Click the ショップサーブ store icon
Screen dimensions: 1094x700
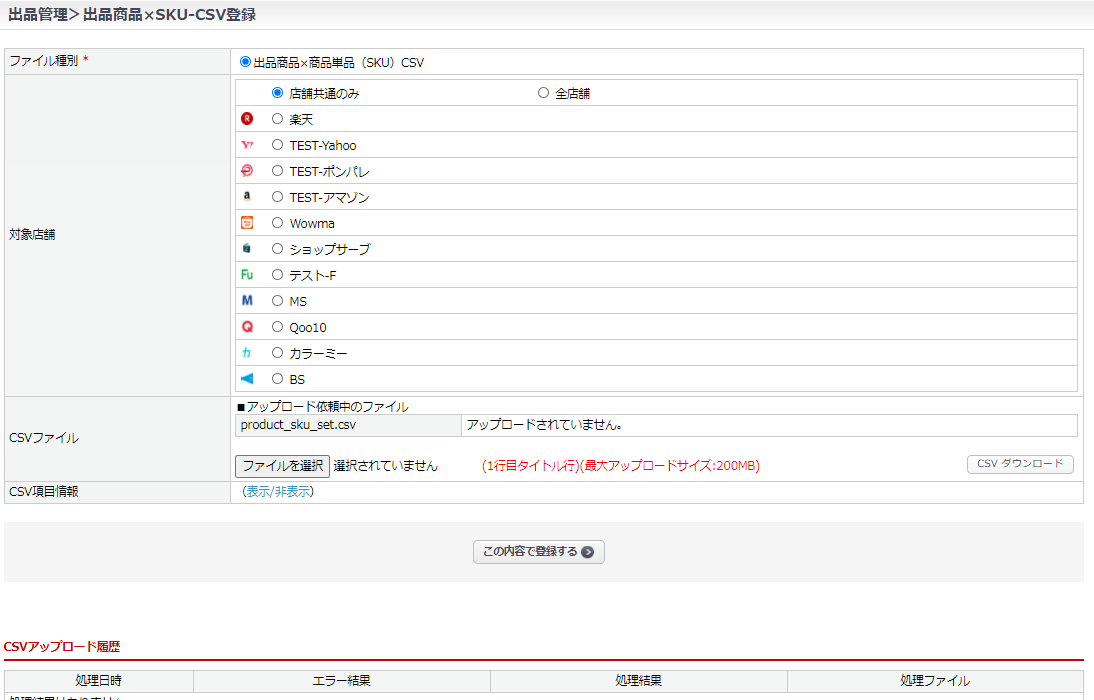(247, 248)
